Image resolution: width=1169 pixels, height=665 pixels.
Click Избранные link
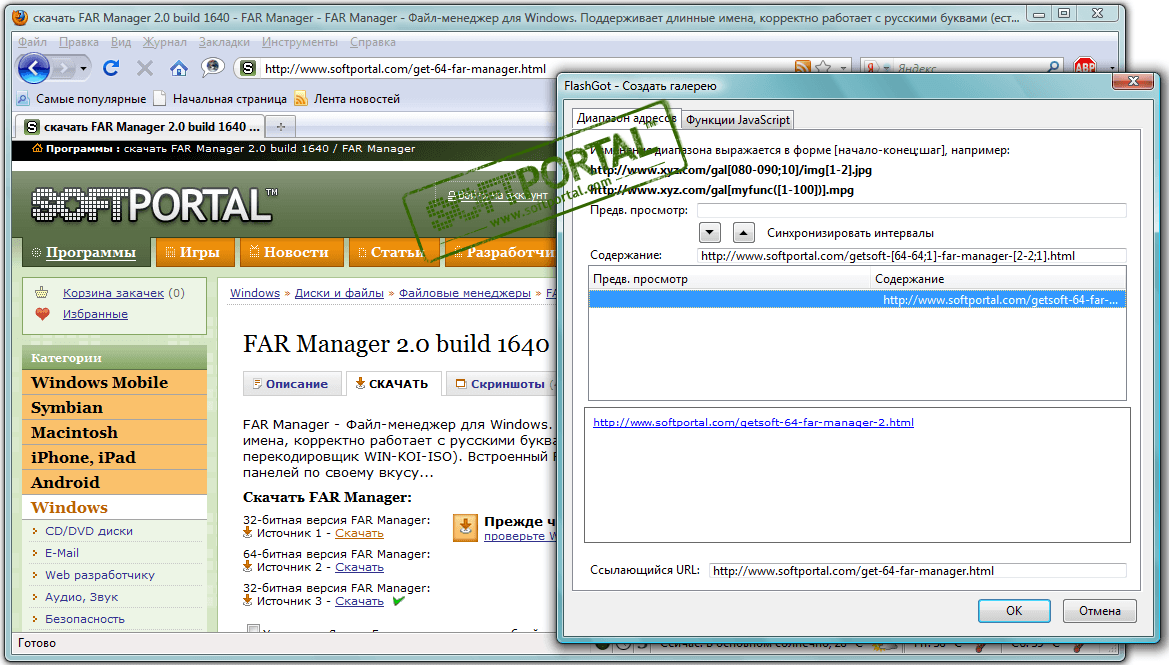pos(95,314)
